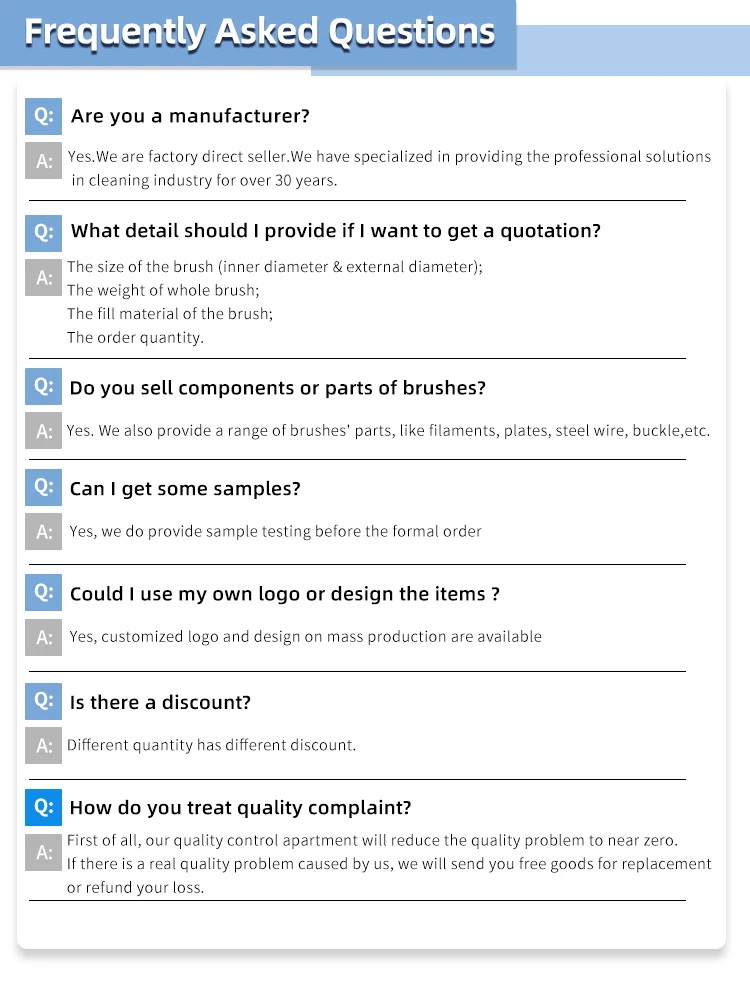Click the A: icon beside 'Different quantity has different discount'
Viewport: 750px width, 998px height.
43,745
